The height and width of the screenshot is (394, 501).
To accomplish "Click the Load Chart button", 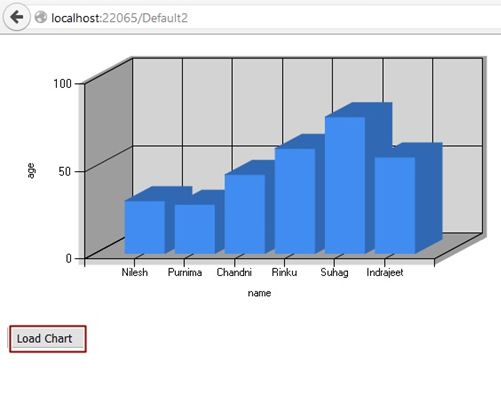I will click(x=48, y=339).
